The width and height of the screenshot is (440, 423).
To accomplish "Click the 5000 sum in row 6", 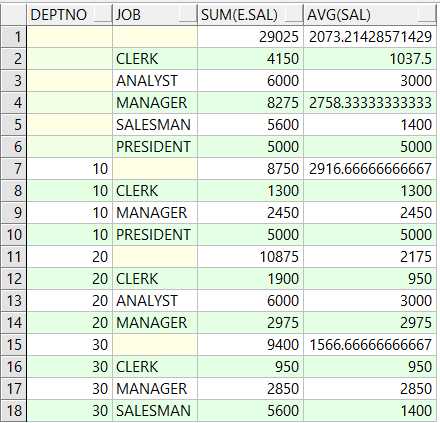I will 251,147.
